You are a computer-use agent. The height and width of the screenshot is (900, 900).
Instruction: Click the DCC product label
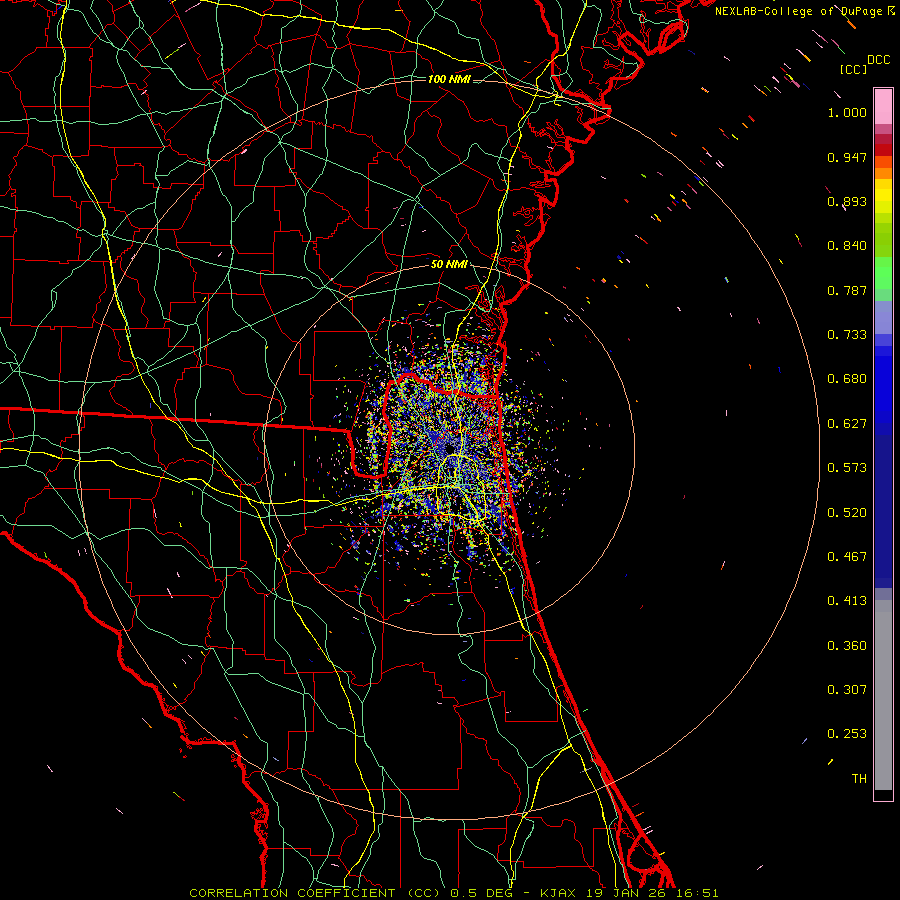(x=878, y=60)
